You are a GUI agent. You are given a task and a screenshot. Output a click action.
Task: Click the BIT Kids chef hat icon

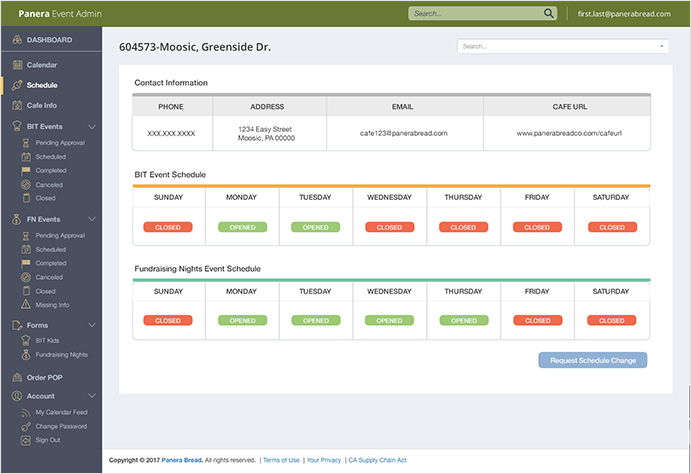[26, 340]
